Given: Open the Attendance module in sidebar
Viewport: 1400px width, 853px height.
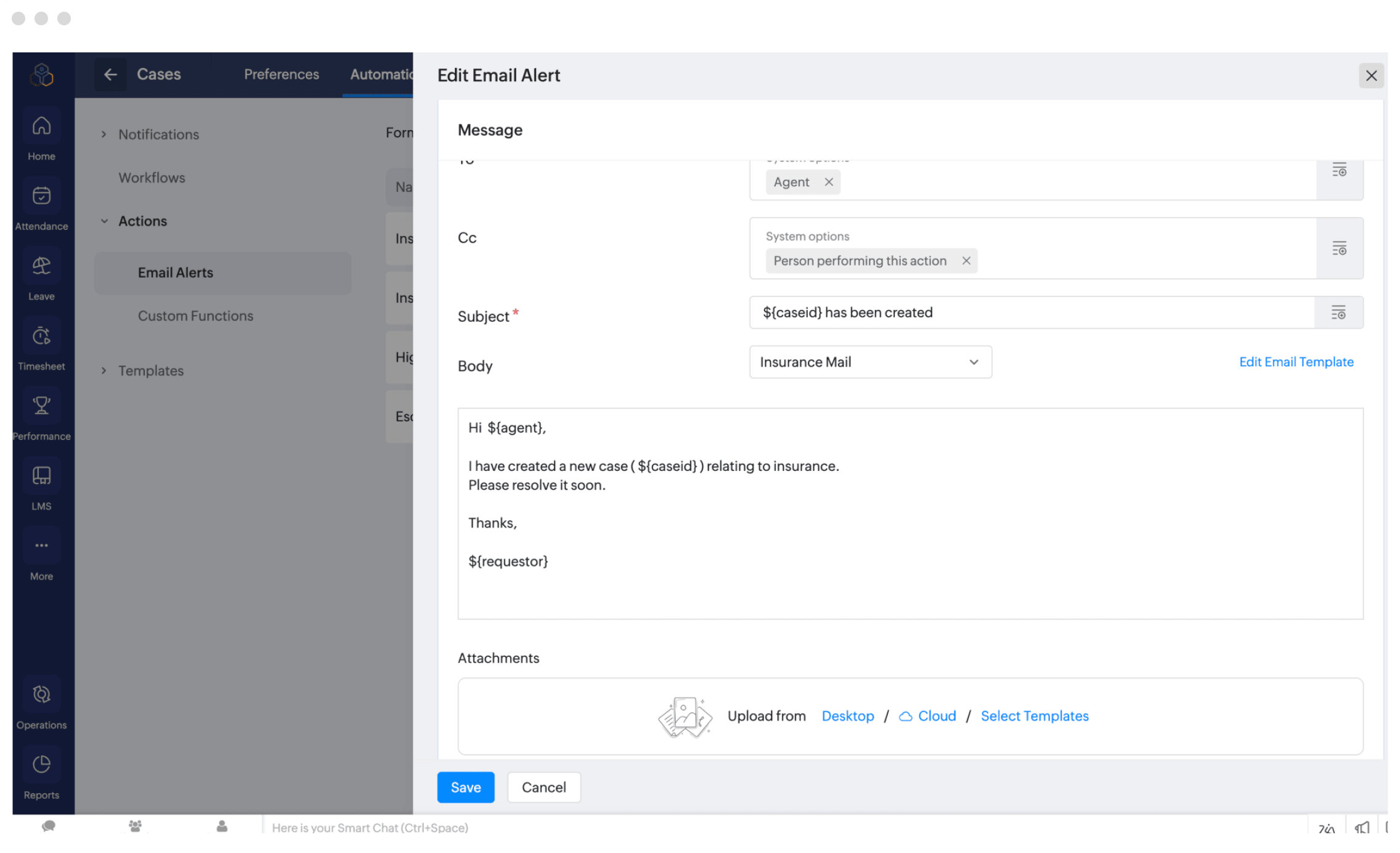Looking at the screenshot, I should tap(41, 196).
